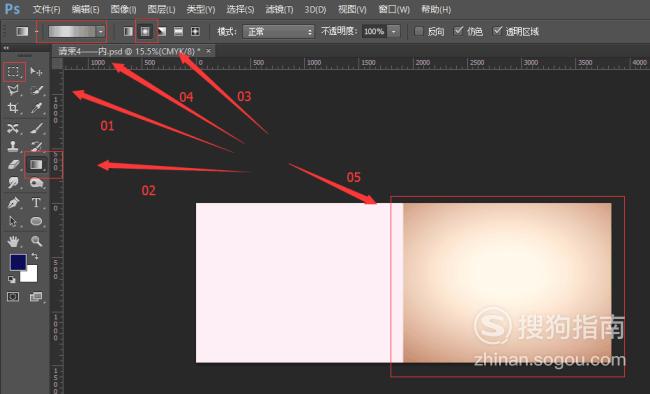Select the Smudge tool
The image size is (650, 394).
pyautogui.click(x=13, y=182)
